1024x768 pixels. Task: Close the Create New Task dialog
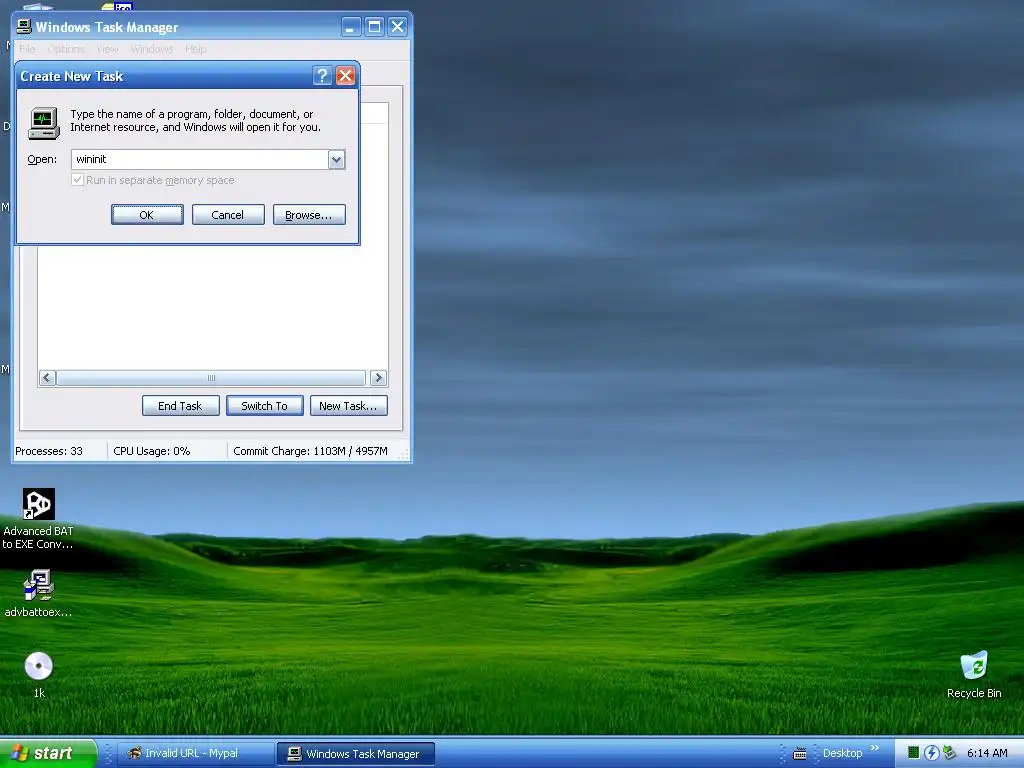(x=345, y=76)
